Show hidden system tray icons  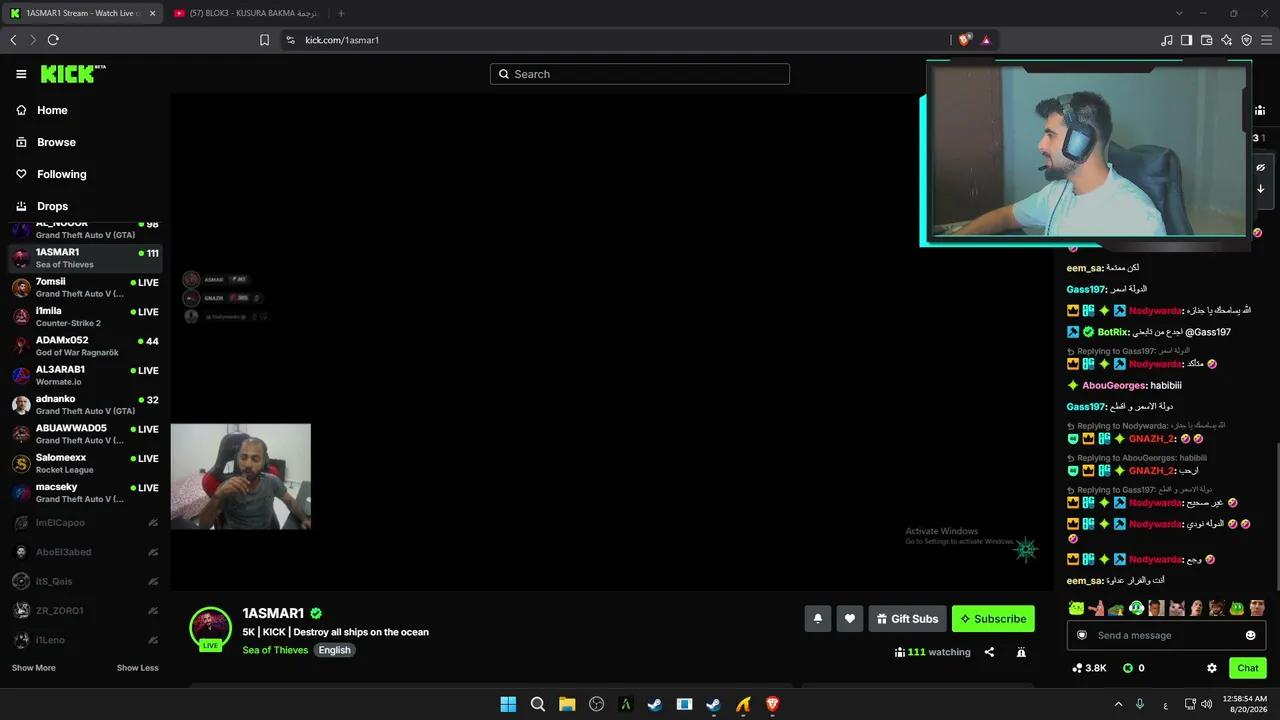pos(1118,704)
